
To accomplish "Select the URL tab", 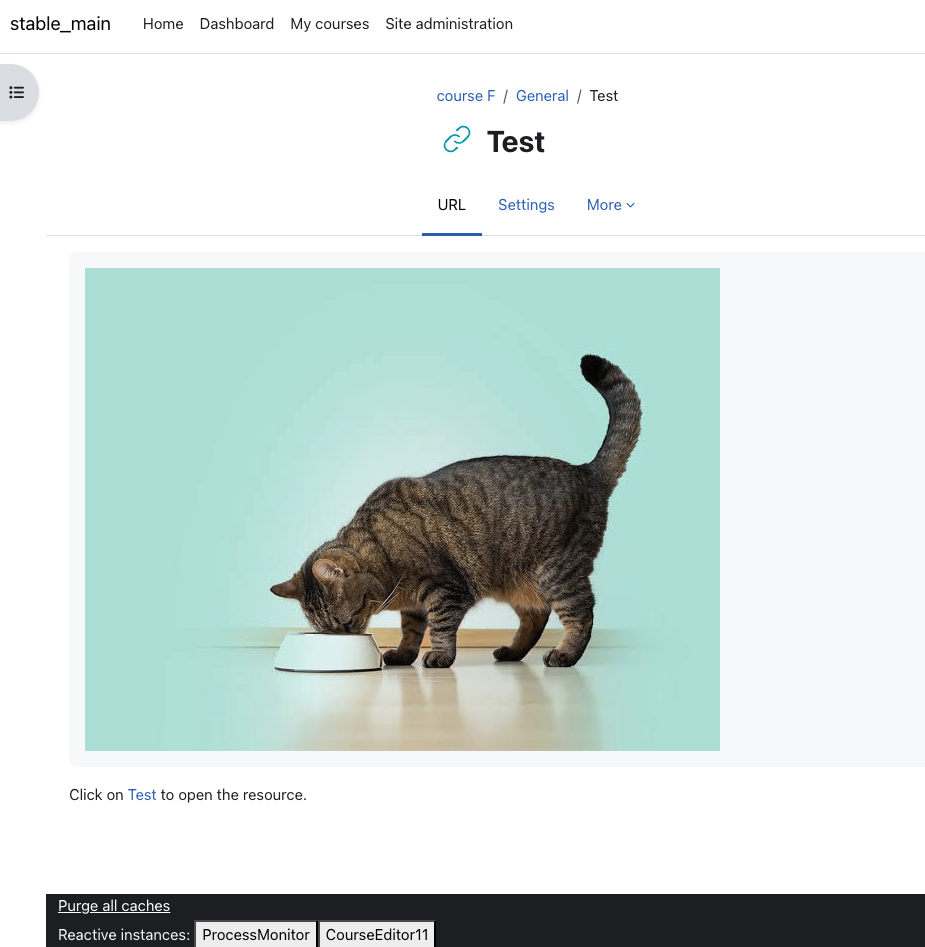I will click(x=452, y=205).
